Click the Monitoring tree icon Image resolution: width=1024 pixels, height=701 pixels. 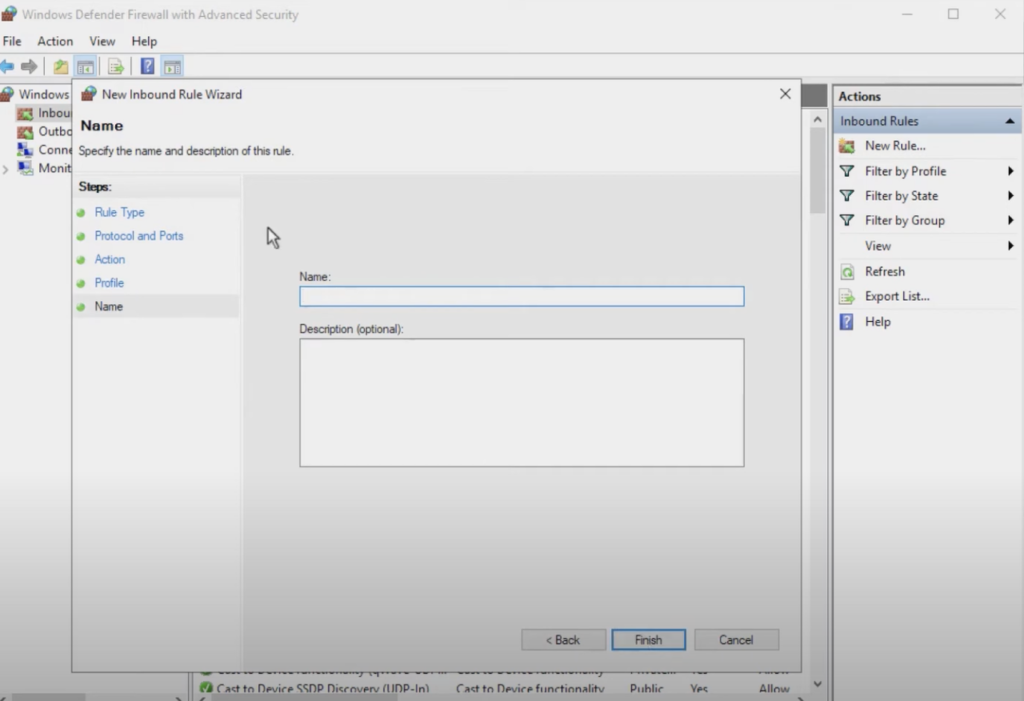pyautogui.click(x=25, y=168)
